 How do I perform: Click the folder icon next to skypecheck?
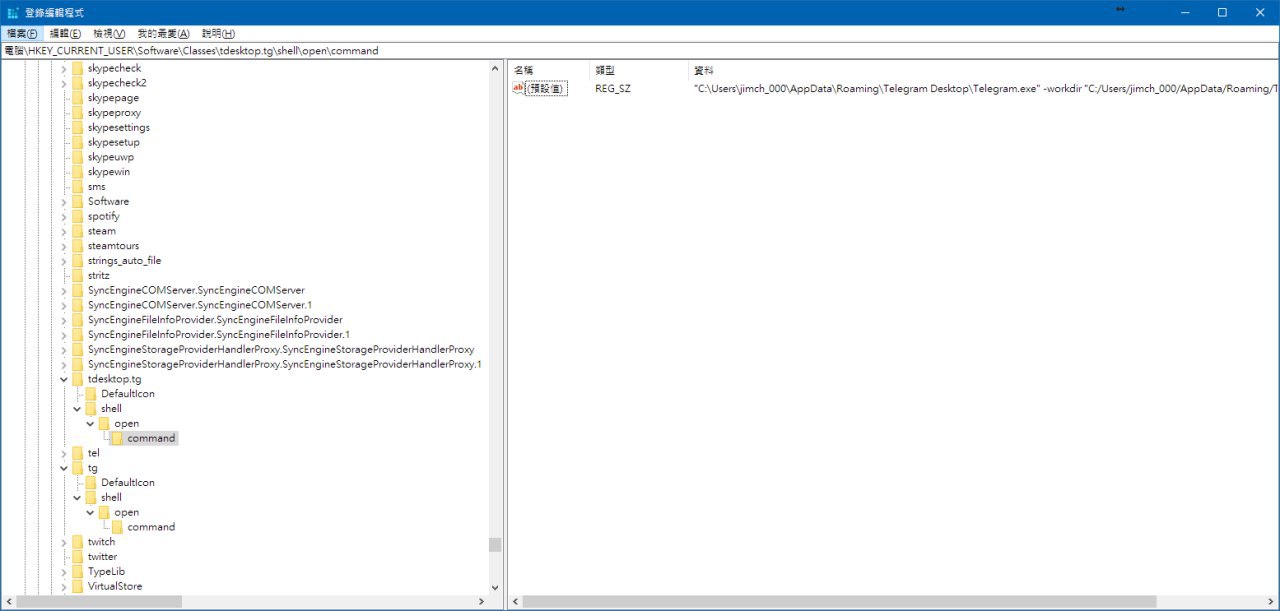(78, 68)
